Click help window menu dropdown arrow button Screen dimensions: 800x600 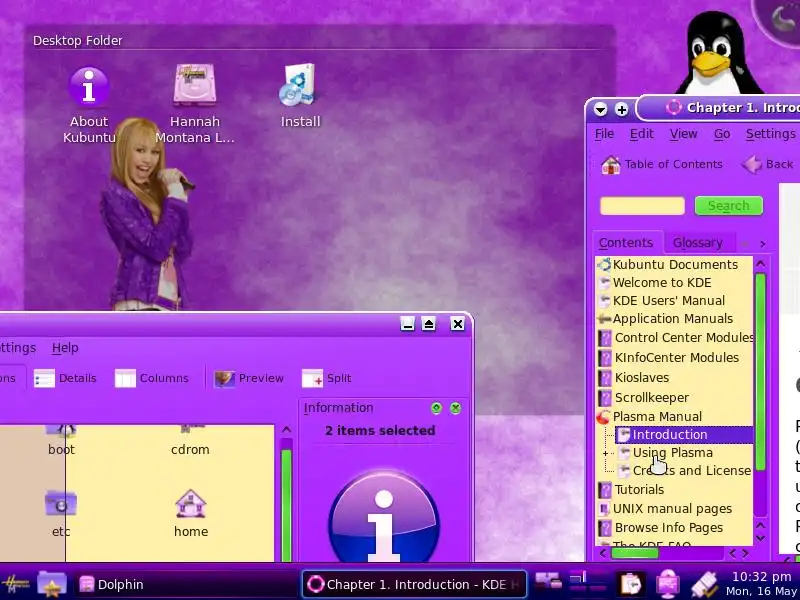[601, 109]
